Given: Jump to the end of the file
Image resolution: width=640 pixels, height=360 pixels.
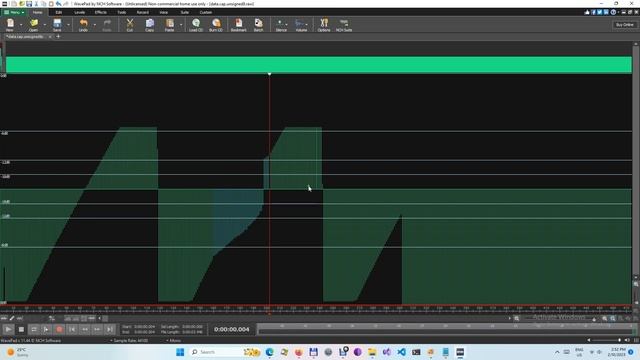Looking at the screenshot, I should (110, 329).
